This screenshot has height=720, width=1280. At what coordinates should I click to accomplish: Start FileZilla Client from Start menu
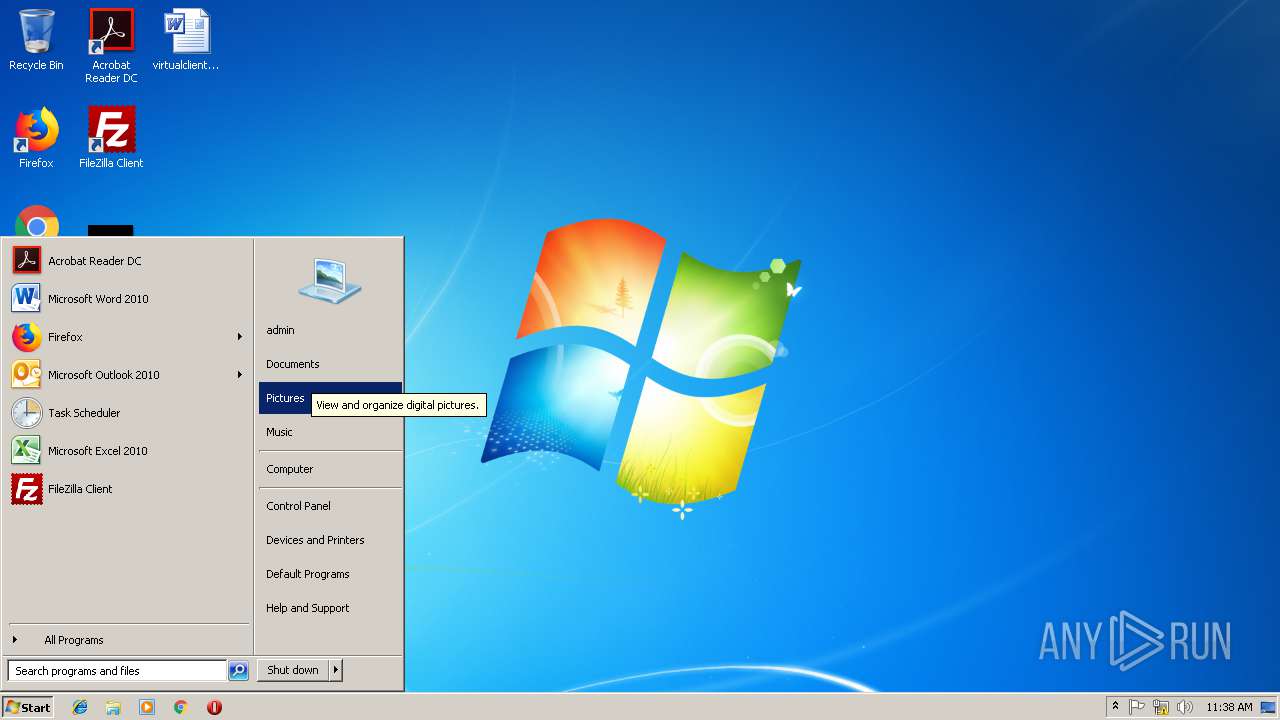click(127, 489)
